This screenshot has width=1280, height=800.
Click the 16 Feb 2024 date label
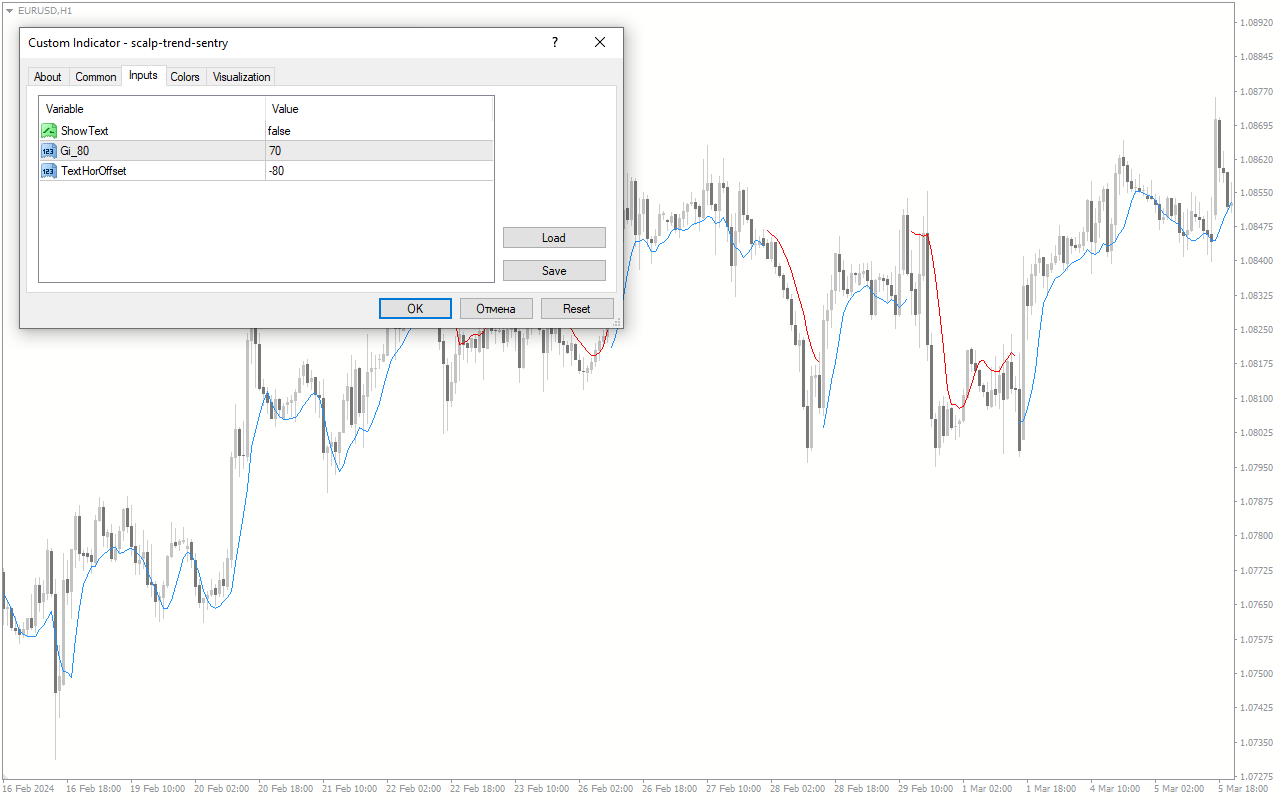point(30,789)
